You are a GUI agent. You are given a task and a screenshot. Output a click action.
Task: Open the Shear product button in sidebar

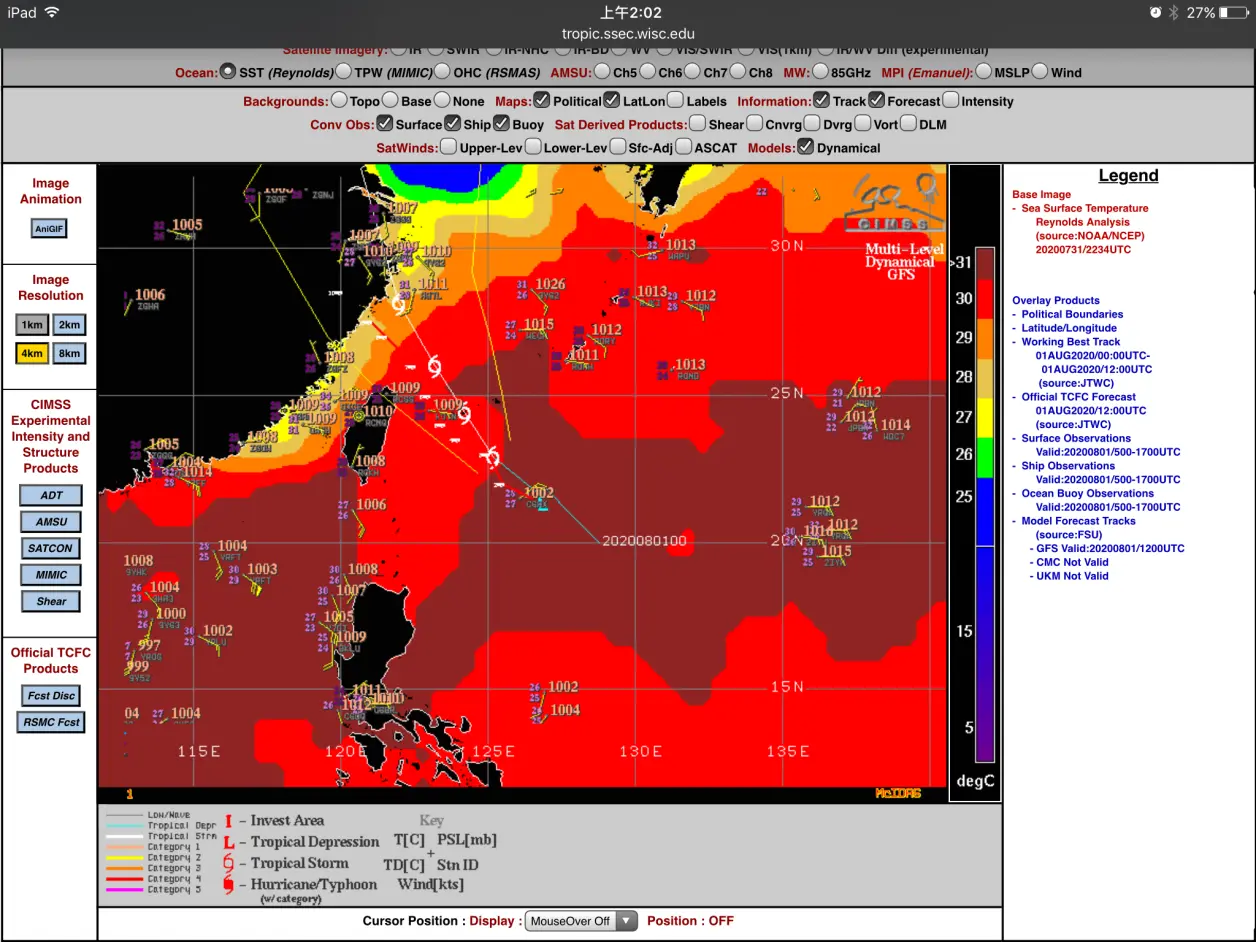(51, 601)
